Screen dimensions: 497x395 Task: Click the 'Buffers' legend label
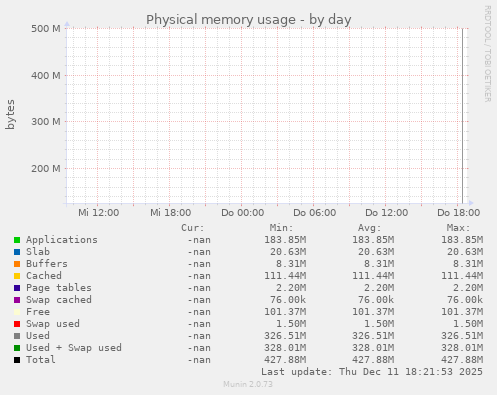coord(47,264)
